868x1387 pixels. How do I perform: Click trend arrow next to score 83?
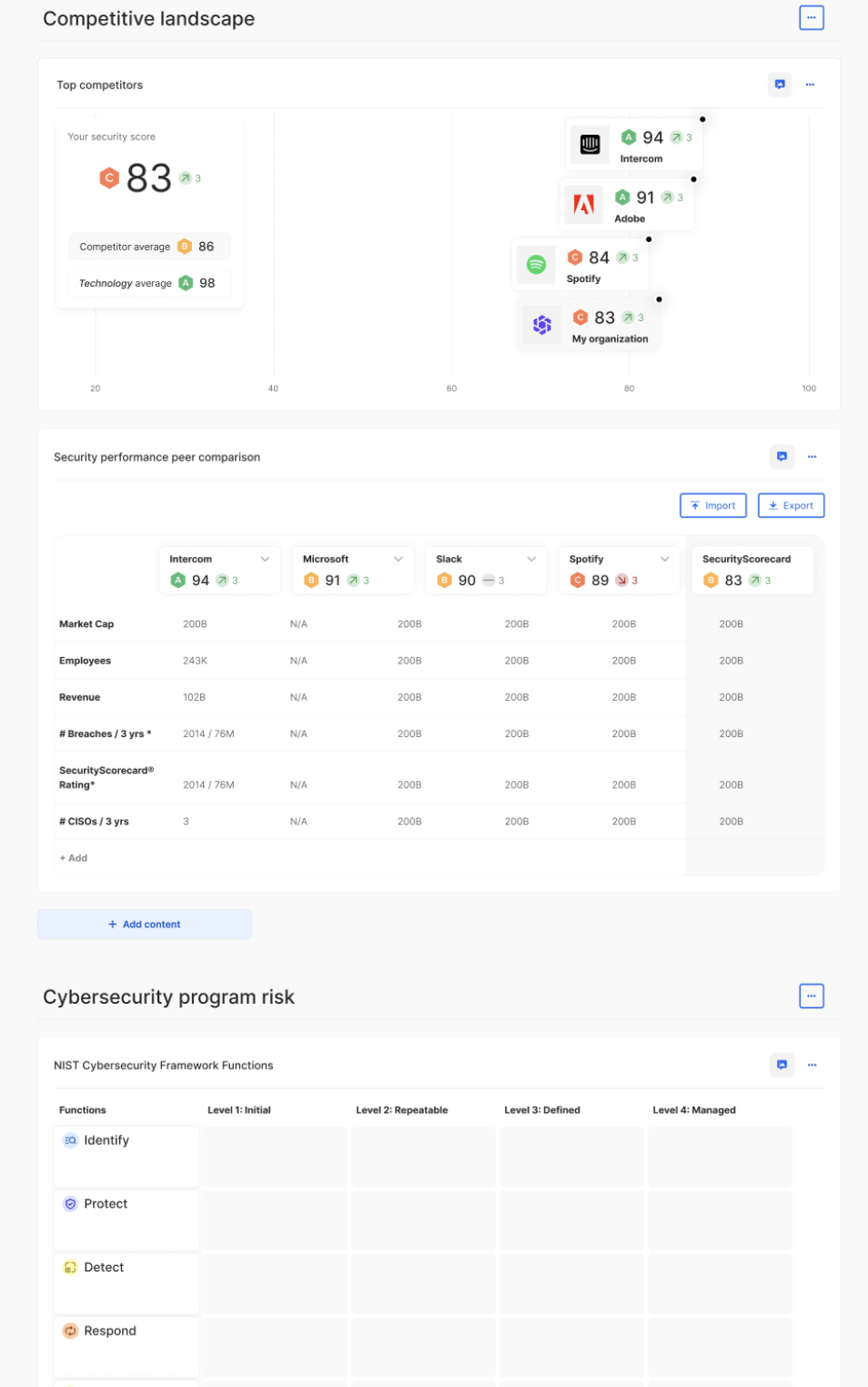coord(185,178)
